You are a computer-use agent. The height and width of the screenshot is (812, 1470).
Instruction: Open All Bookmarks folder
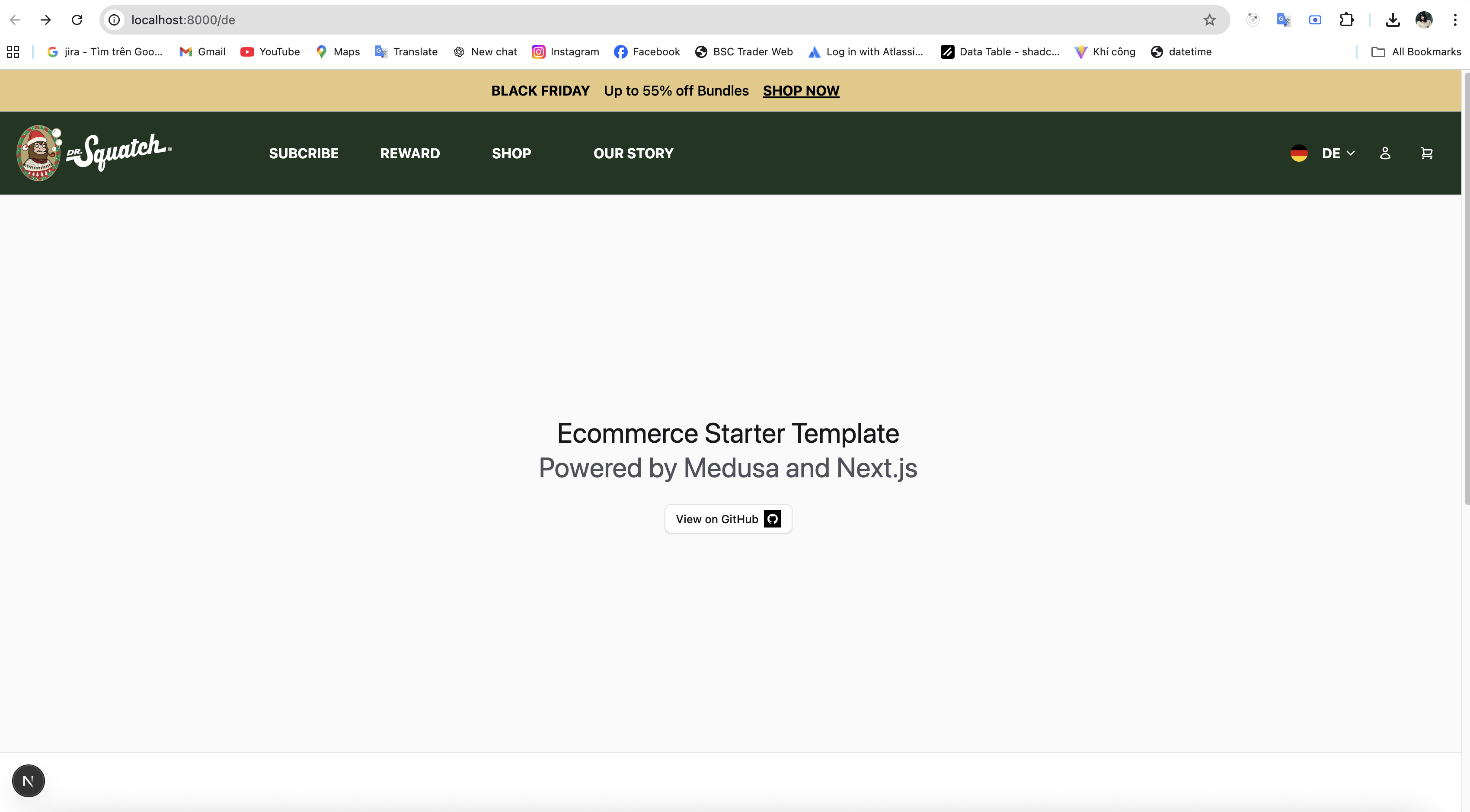click(x=1416, y=52)
